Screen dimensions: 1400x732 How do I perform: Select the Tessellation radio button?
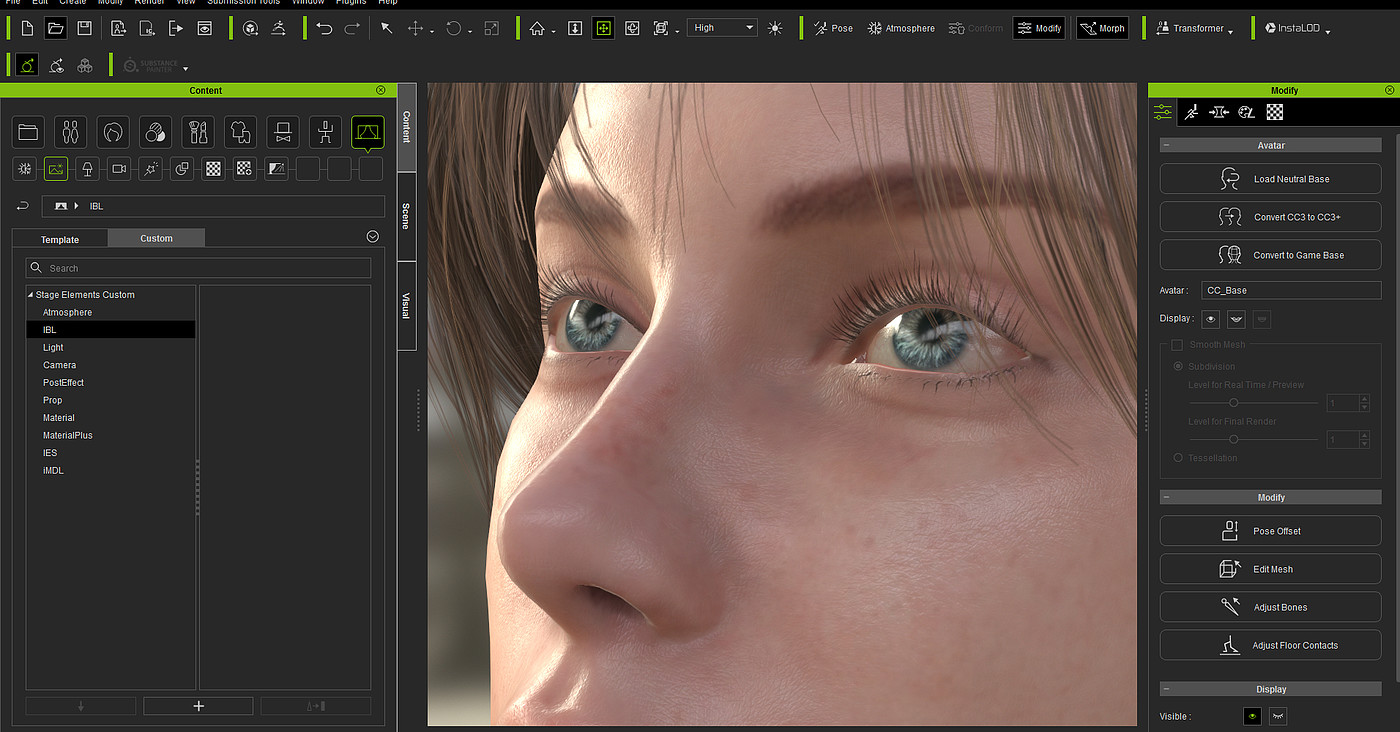pyautogui.click(x=1178, y=458)
